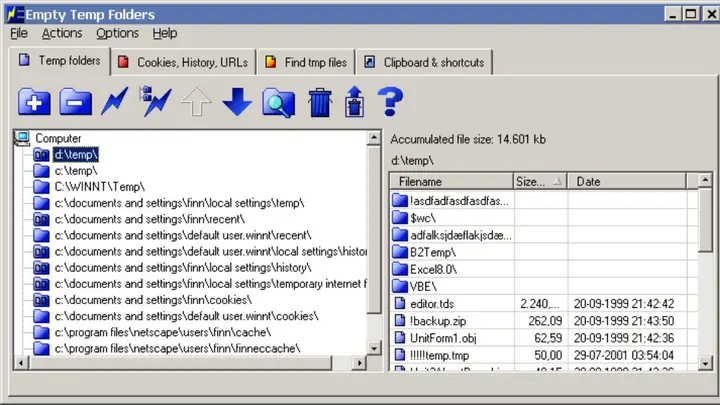
Task: Switch to Cookies, History, URLs tab
Action: click(184, 62)
